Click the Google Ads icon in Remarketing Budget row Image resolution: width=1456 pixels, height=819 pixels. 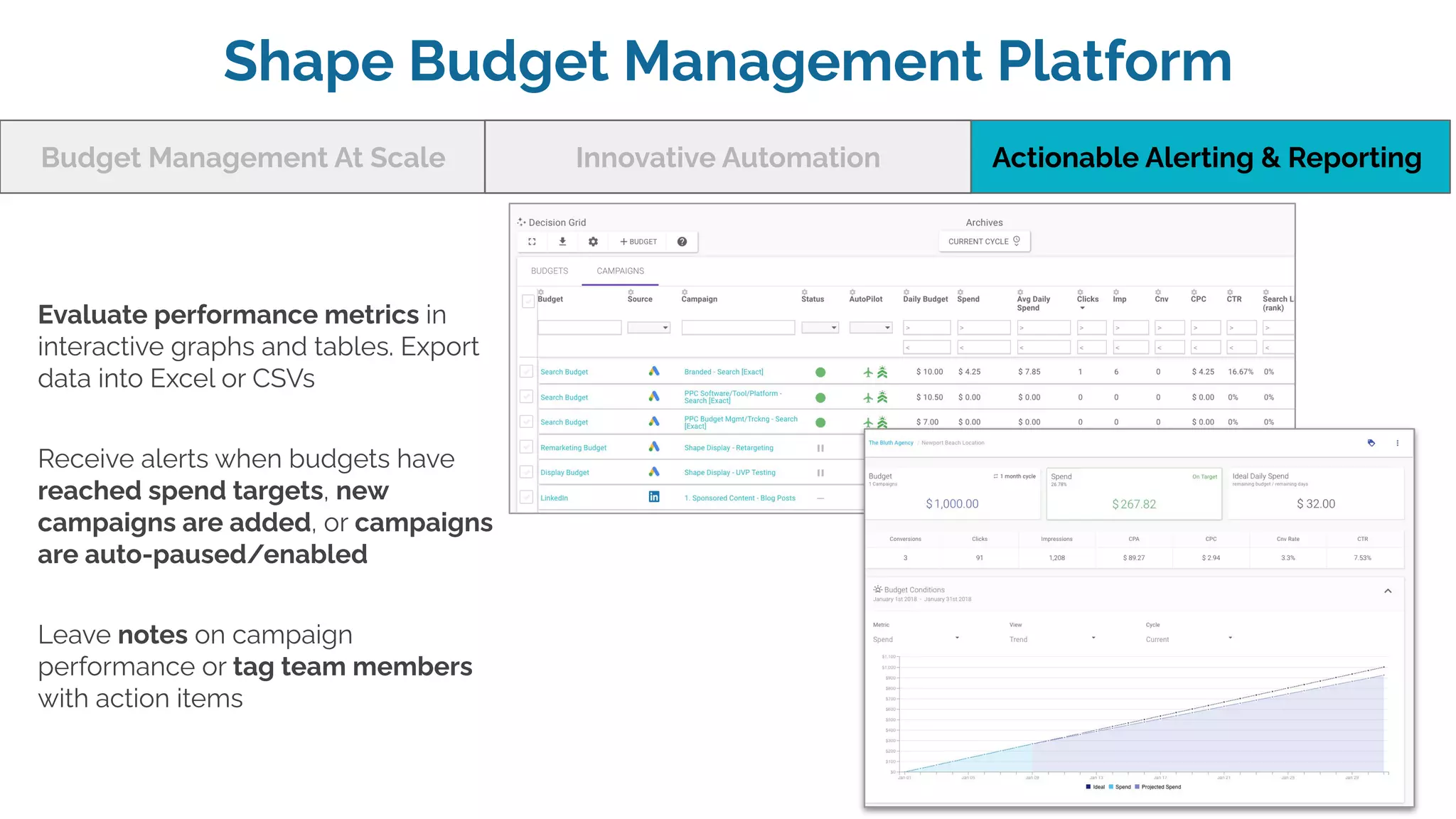654,447
